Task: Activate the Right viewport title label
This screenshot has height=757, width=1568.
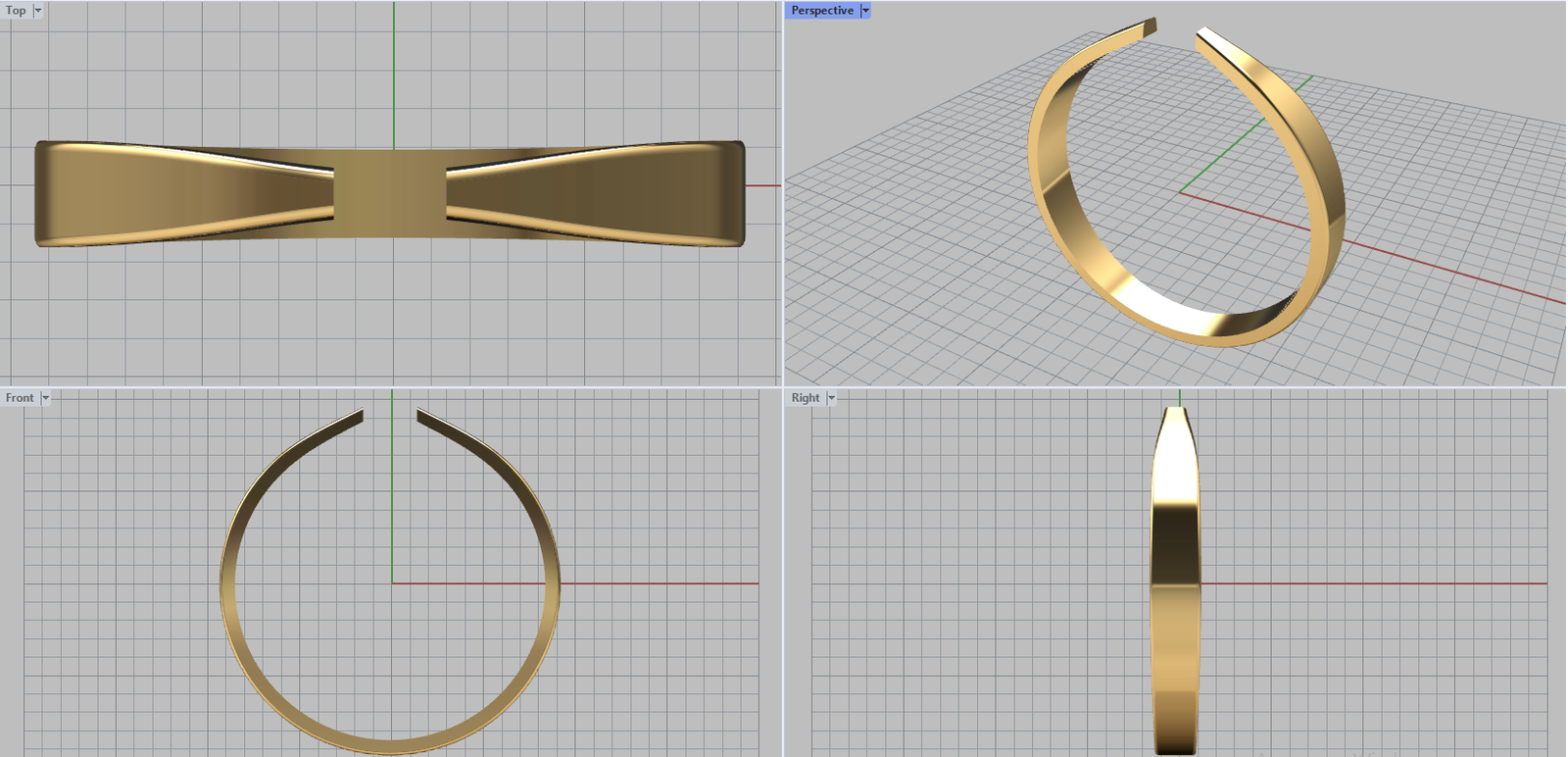Action: click(805, 398)
